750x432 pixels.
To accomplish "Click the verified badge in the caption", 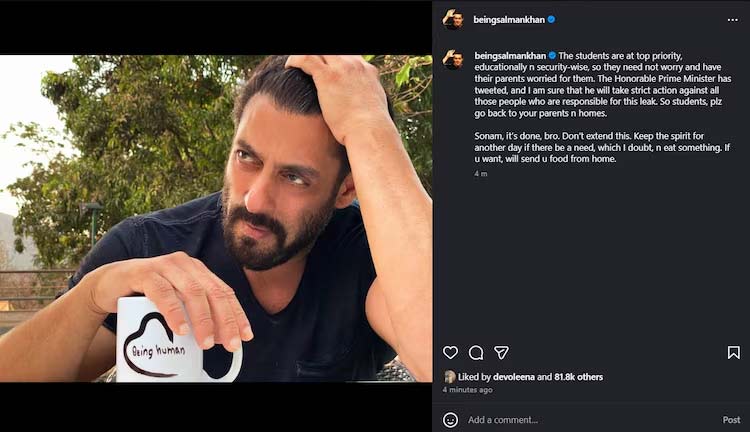I will [552, 55].
